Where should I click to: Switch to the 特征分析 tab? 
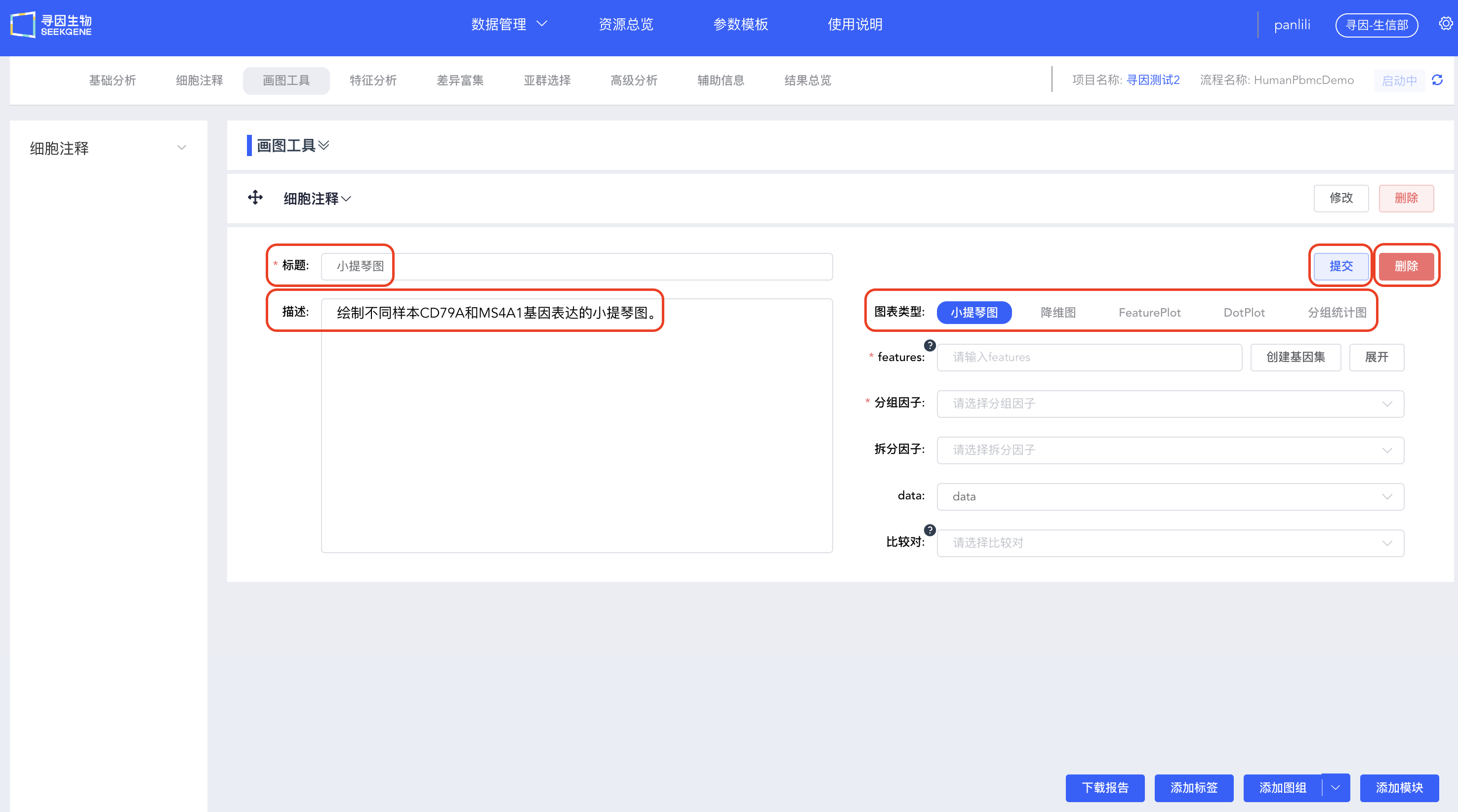(x=373, y=81)
